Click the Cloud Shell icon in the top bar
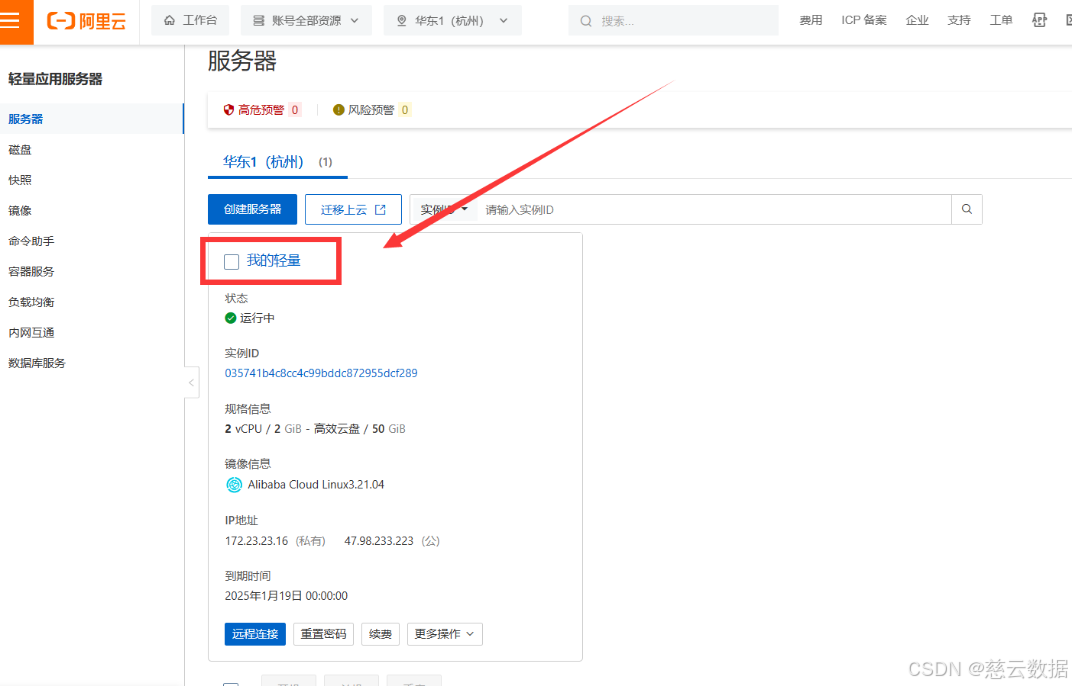1072x686 pixels. click(x=1039, y=21)
